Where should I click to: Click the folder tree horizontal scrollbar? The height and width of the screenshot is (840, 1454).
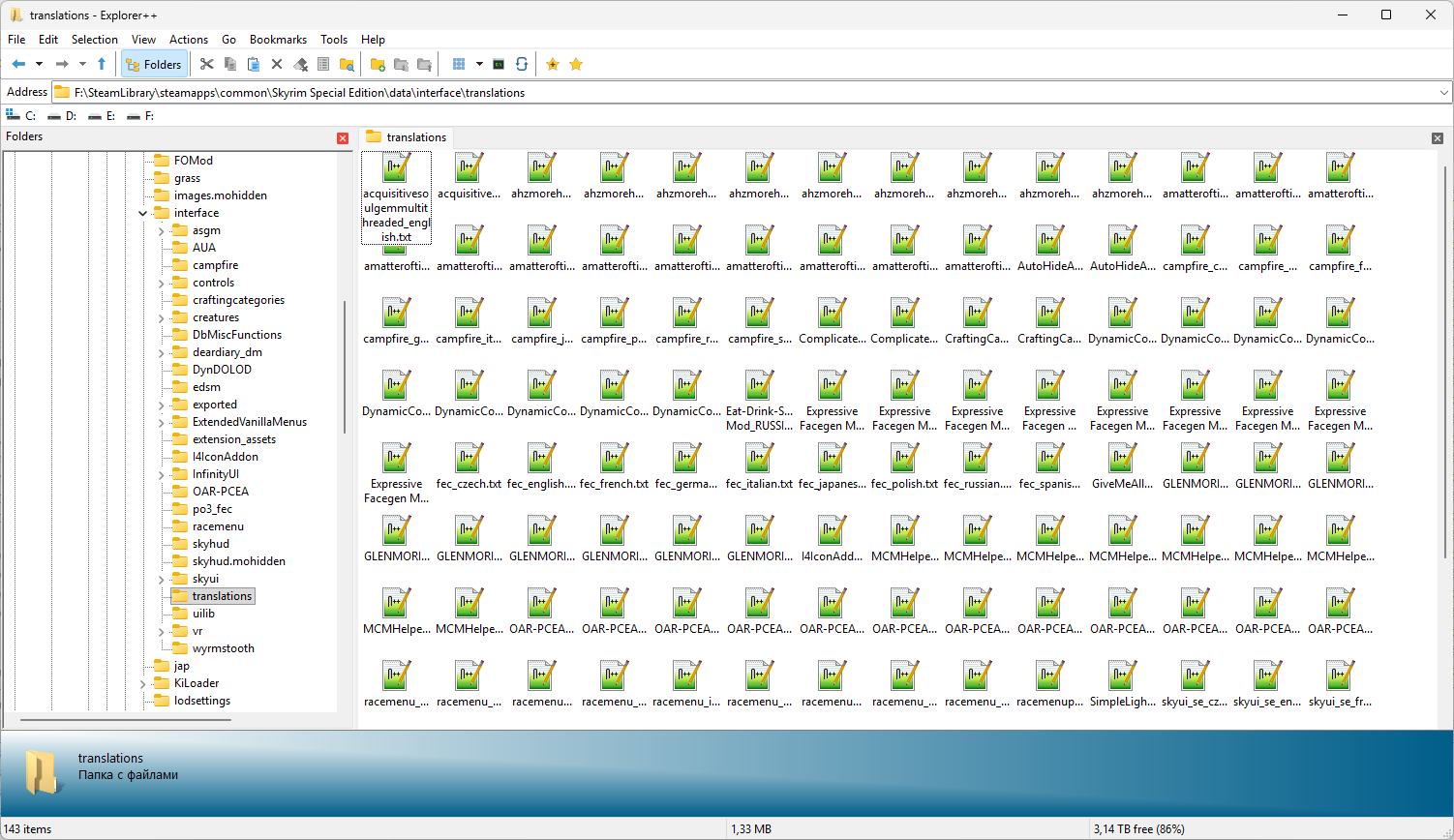click(x=126, y=720)
